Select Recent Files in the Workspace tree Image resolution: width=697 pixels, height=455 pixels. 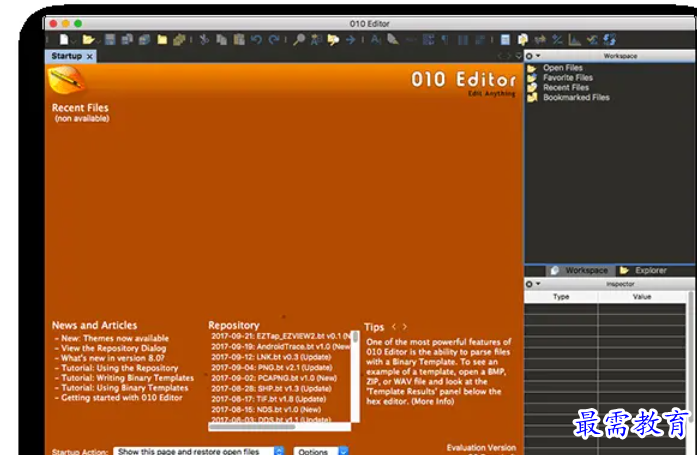tap(566, 87)
